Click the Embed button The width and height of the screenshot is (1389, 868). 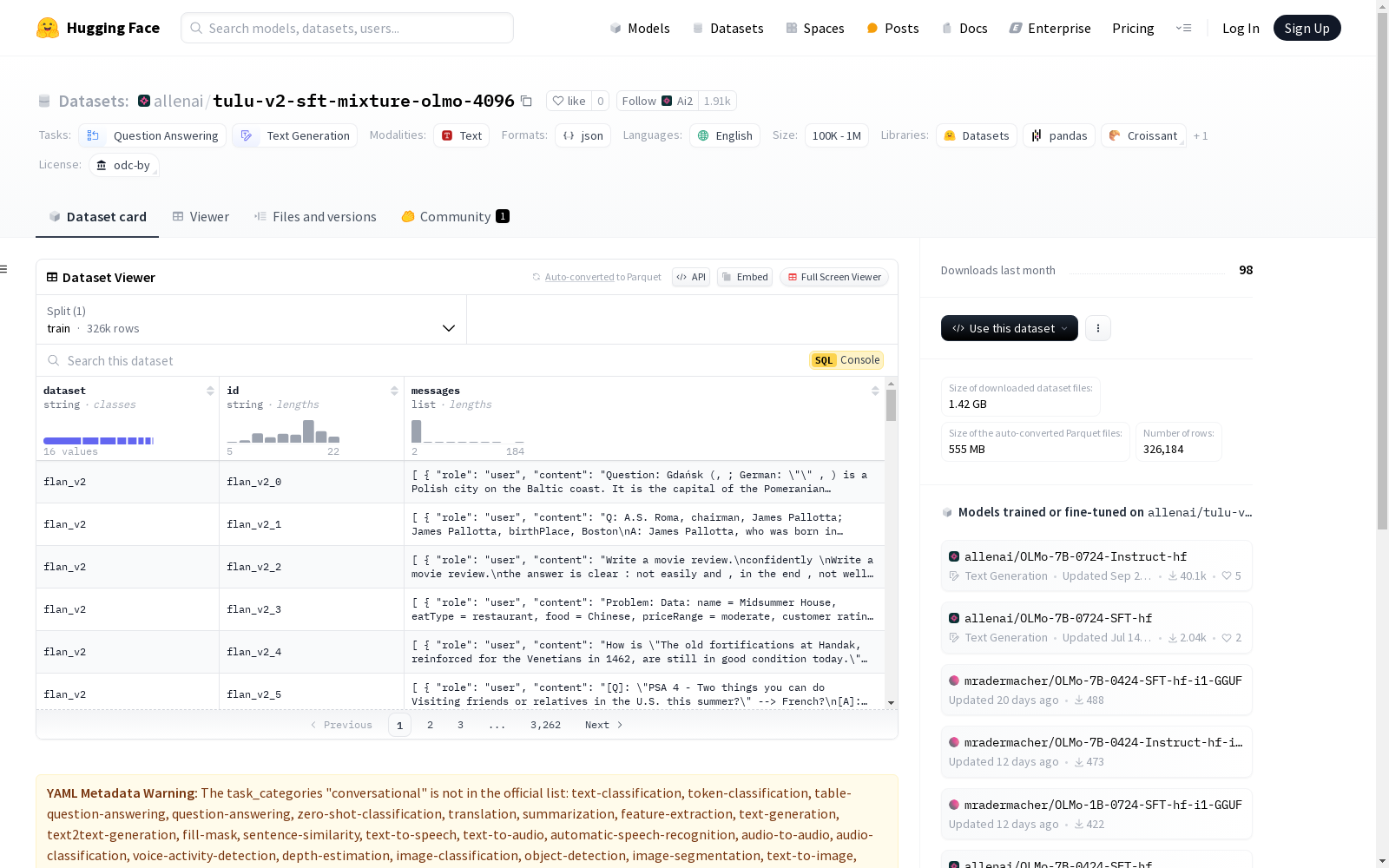click(745, 277)
